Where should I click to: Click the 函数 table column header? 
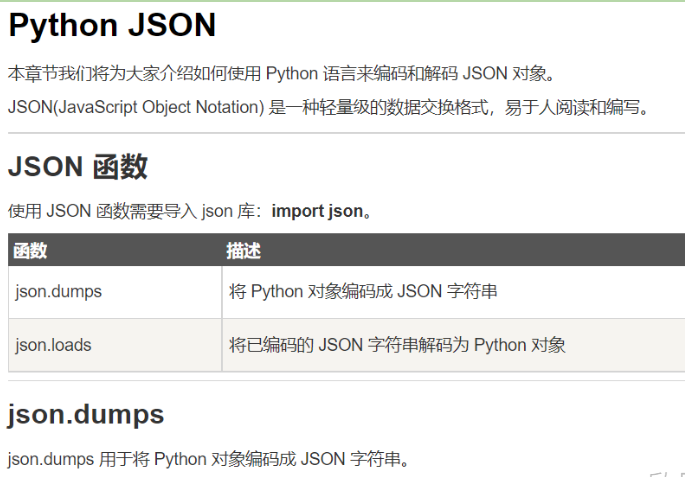tap(30, 251)
